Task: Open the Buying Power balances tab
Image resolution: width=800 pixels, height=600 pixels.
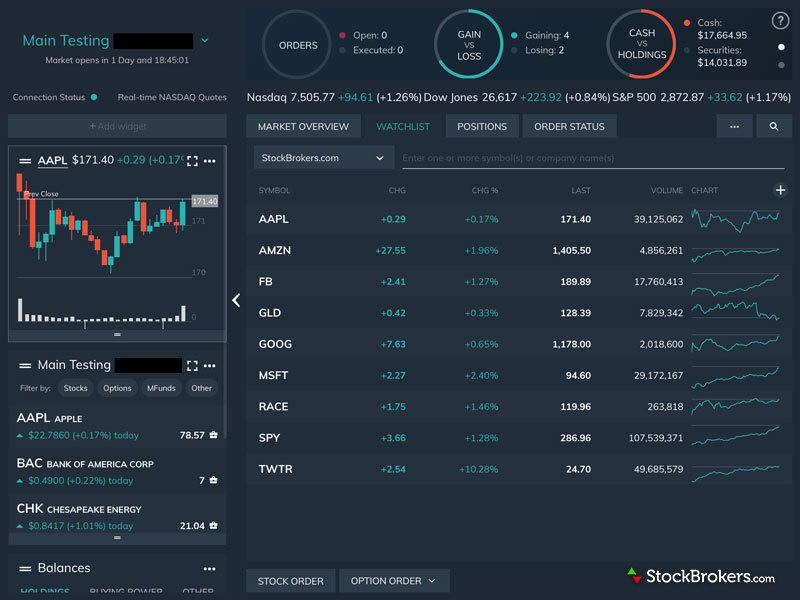Action: click(126, 591)
